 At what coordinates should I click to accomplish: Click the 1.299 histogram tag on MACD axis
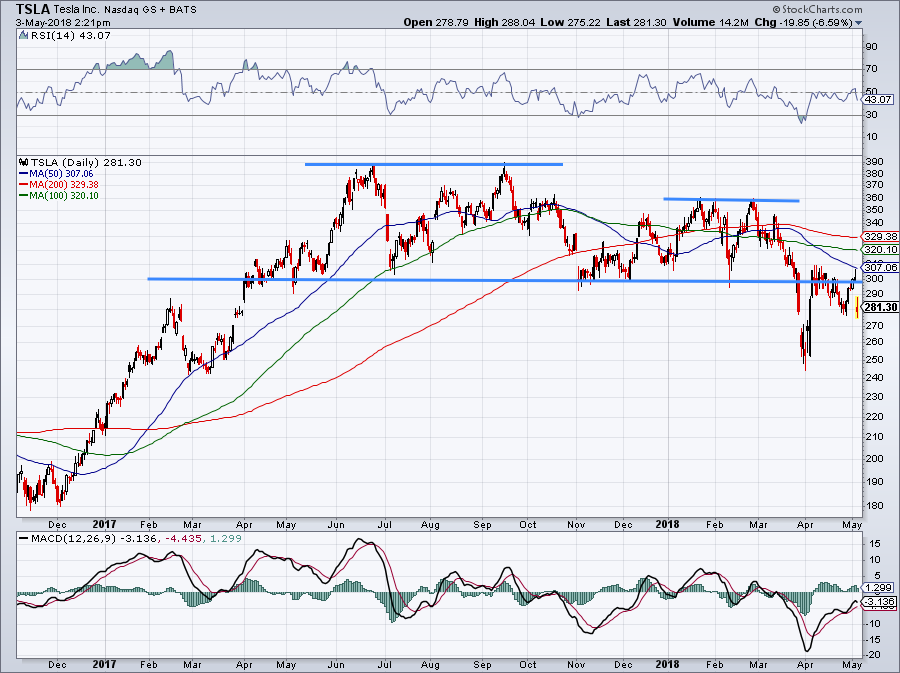click(878, 588)
